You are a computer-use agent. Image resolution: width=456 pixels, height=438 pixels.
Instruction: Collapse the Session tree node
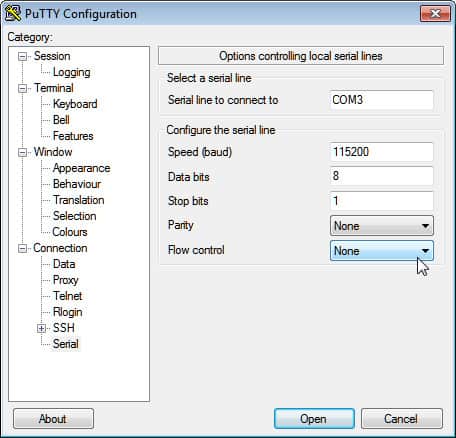pyautogui.click(x=22, y=56)
